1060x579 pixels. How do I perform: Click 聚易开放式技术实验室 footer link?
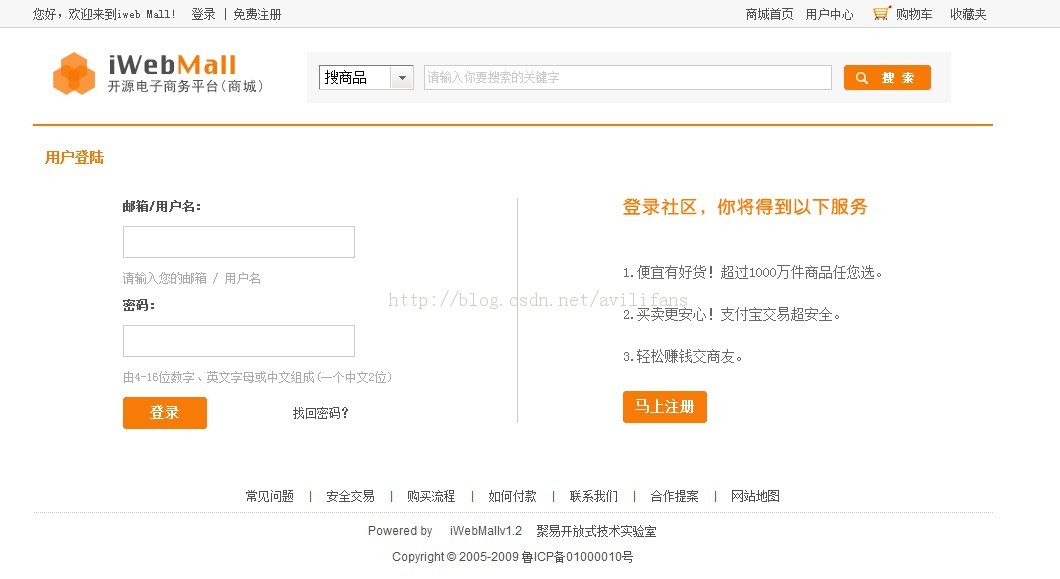click(x=596, y=531)
